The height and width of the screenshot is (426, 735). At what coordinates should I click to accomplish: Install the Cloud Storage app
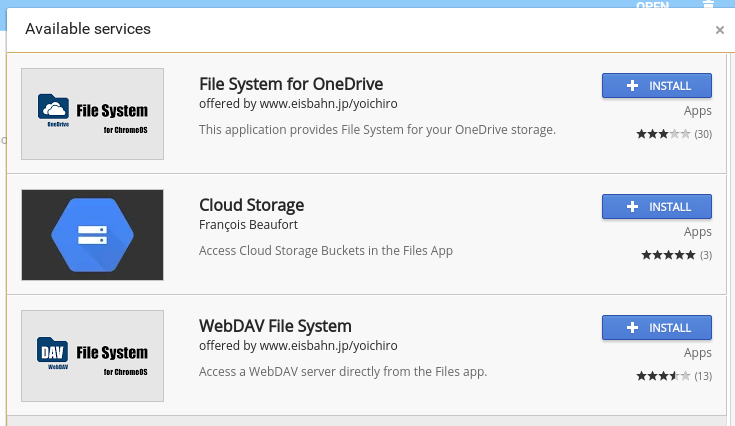(x=656, y=207)
